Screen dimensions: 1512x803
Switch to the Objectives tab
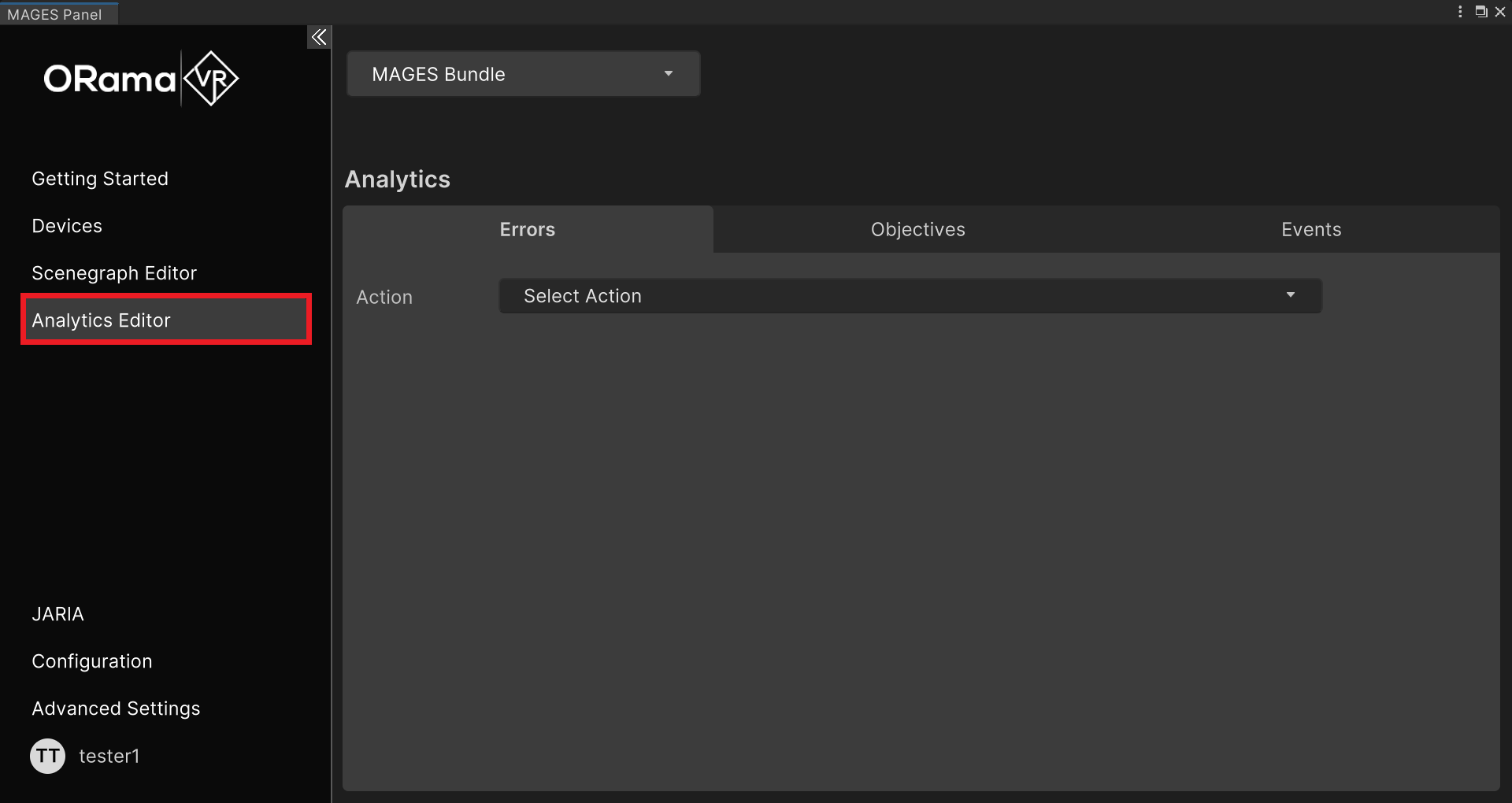917,229
